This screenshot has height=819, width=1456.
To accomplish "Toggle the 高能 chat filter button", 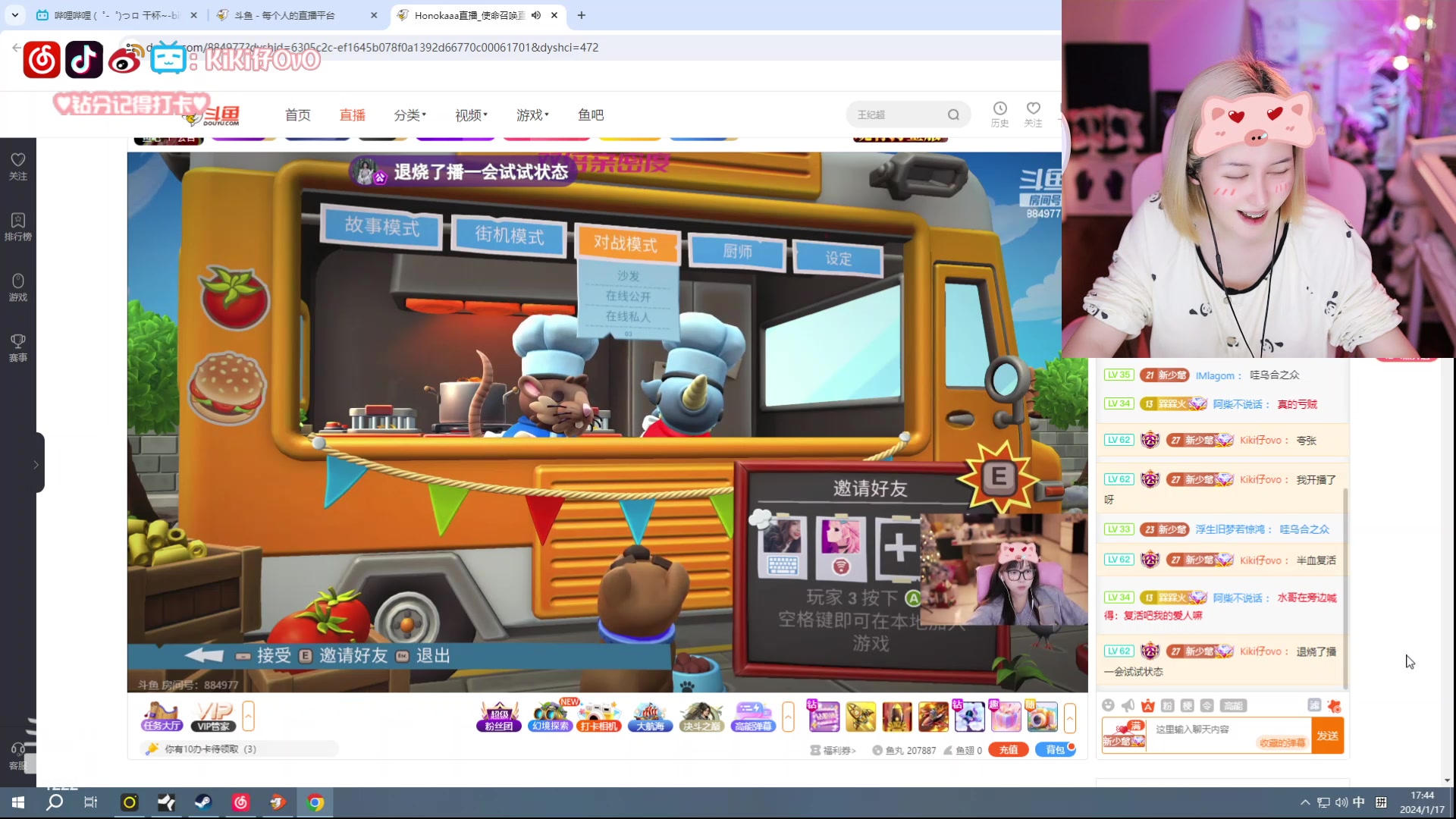I will (x=1233, y=705).
